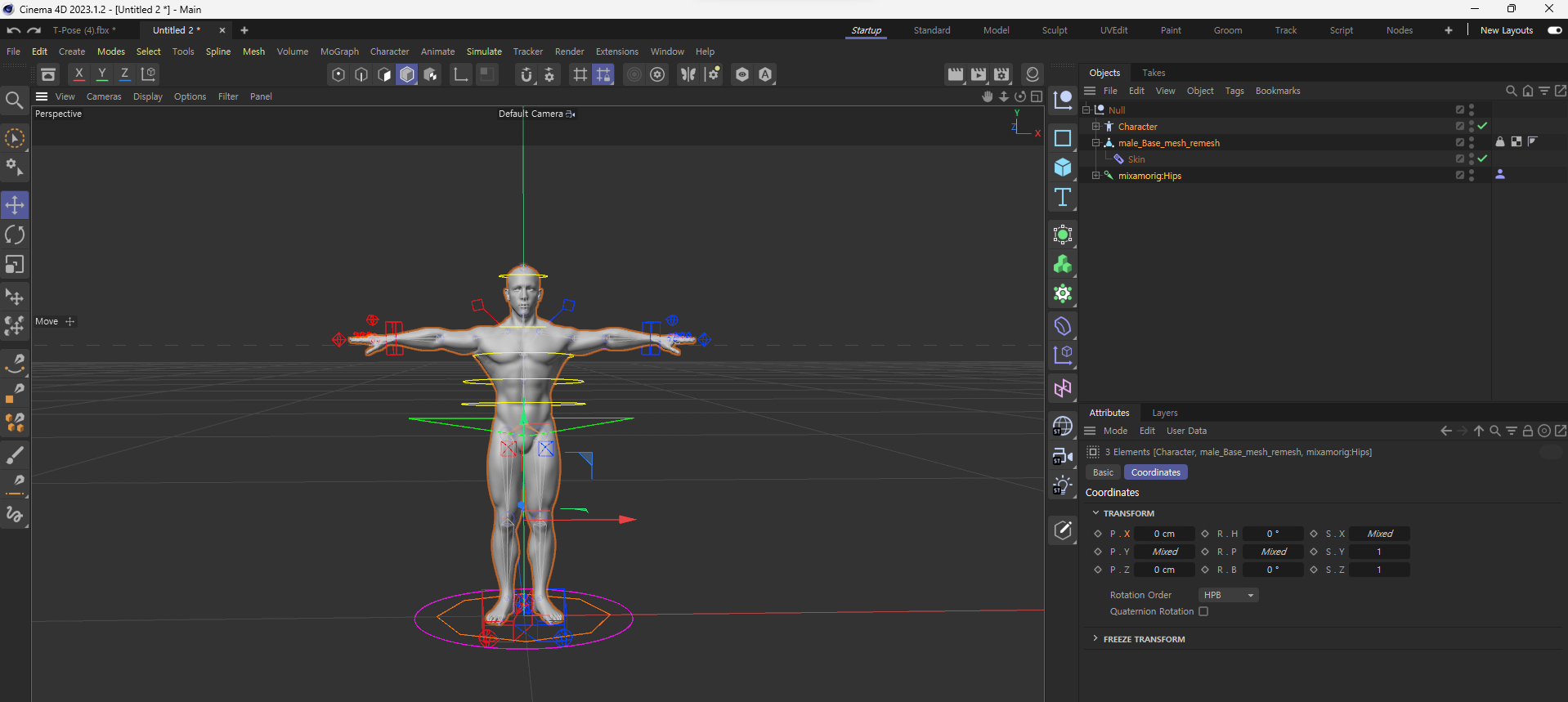Open viewport Cameras menu

click(104, 96)
